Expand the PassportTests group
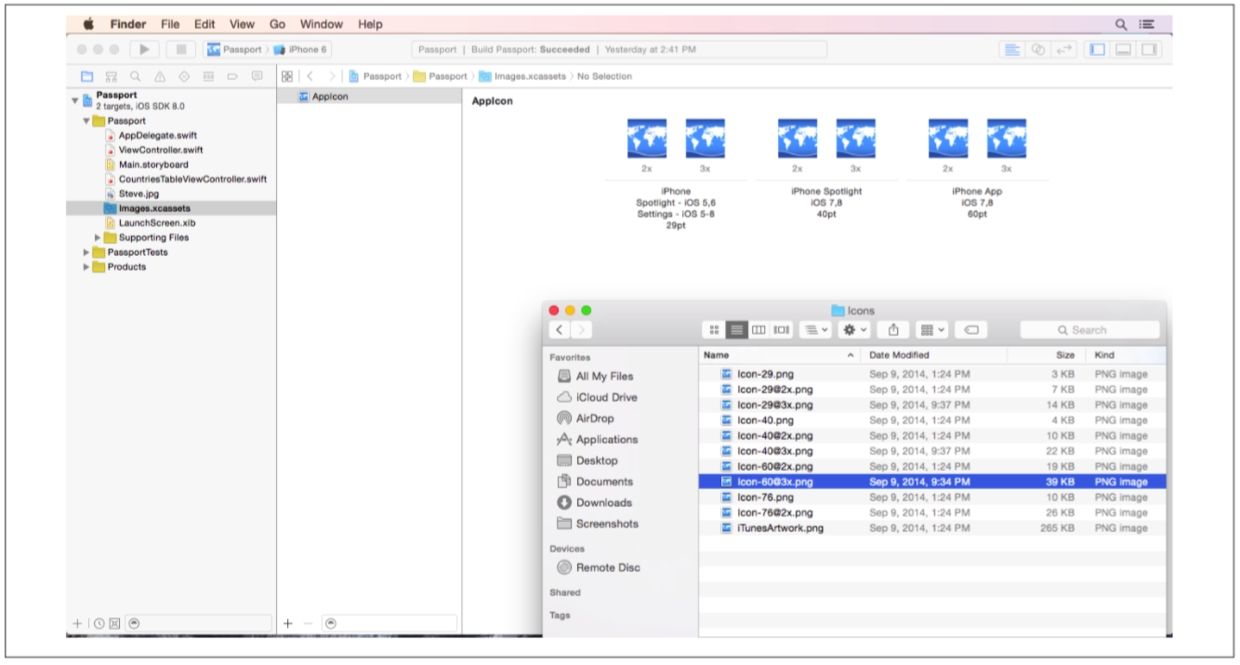Viewport: 1240px width, 665px height. point(87,253)
